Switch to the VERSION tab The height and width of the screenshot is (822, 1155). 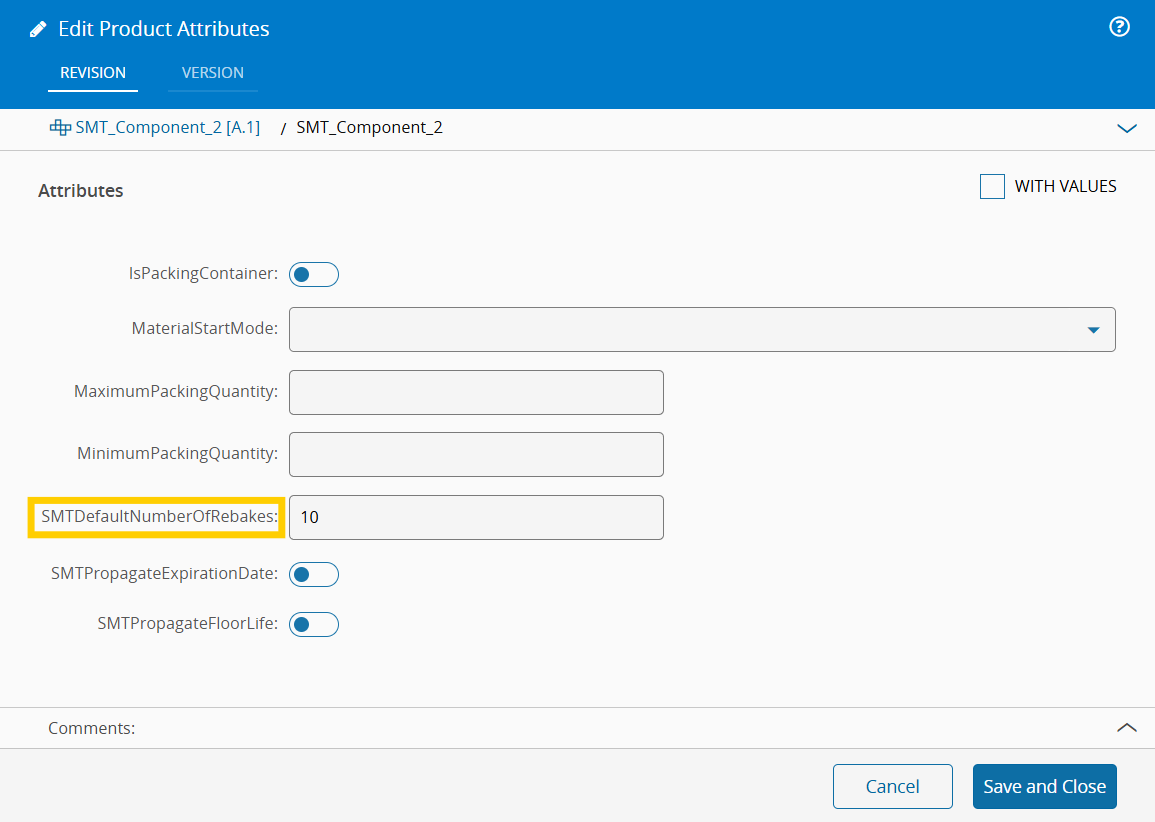[213, 73]
